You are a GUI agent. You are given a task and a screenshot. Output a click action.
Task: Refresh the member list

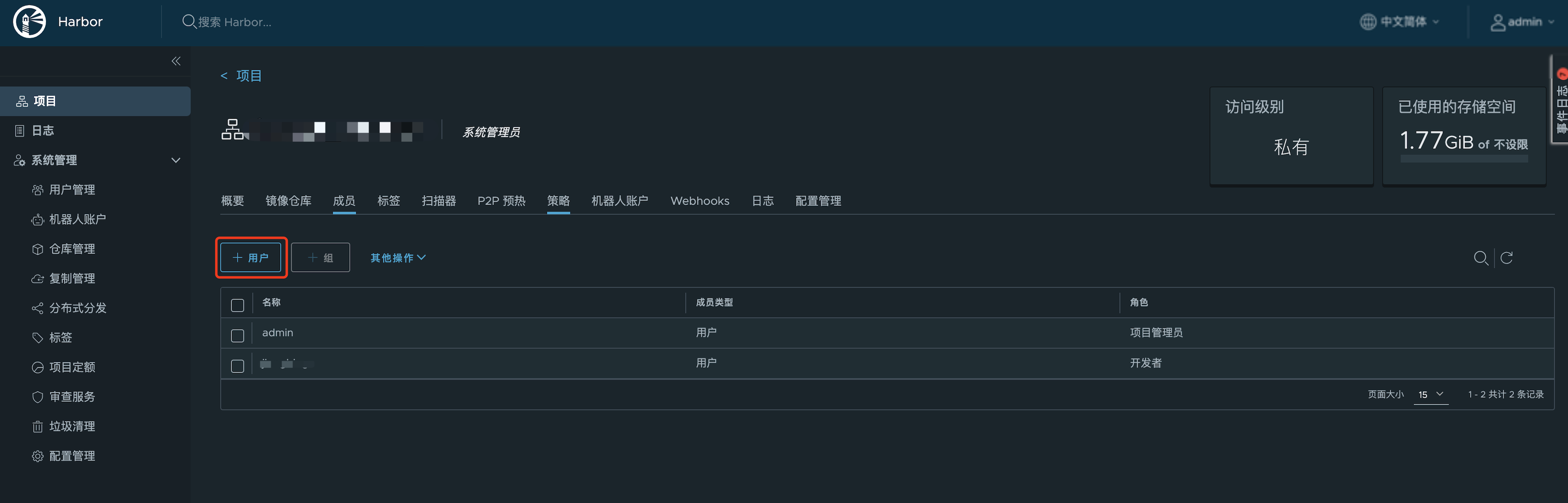(x=1507, y=258)
